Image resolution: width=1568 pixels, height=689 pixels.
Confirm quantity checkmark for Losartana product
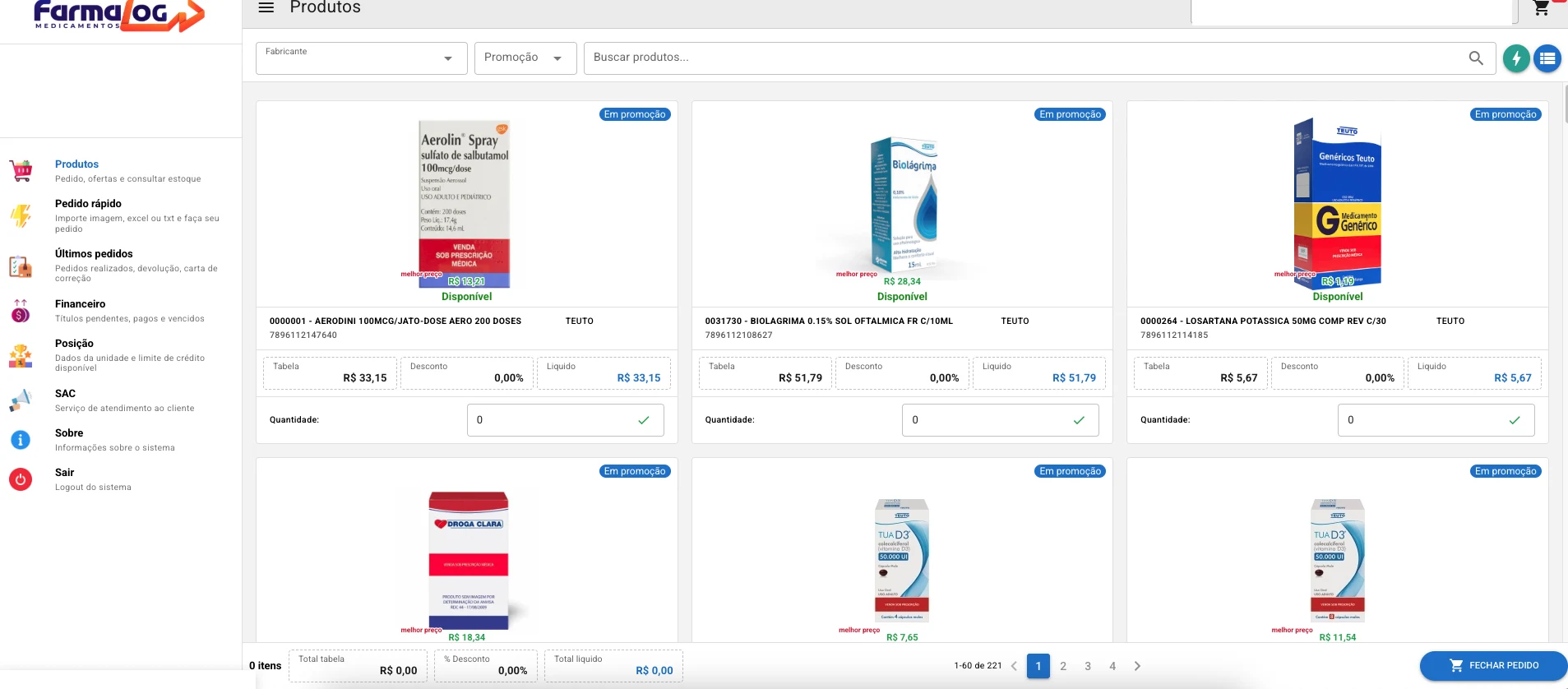1515,420
